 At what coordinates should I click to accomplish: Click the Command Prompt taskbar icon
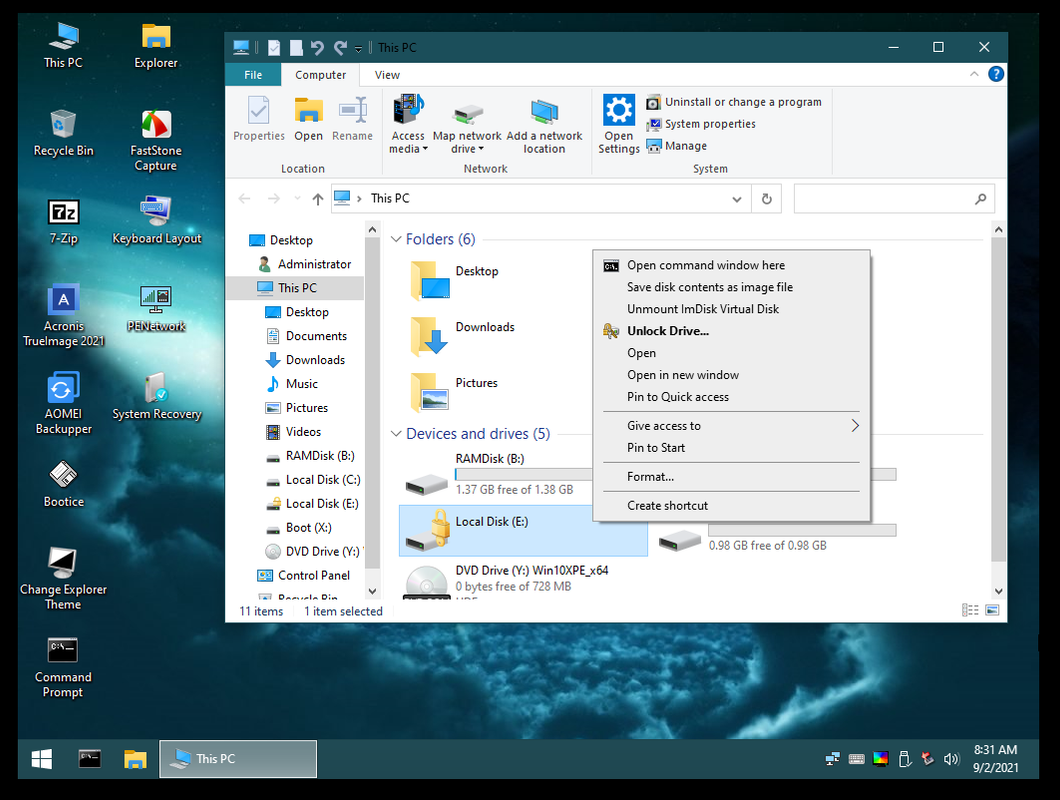coord(89,759)
